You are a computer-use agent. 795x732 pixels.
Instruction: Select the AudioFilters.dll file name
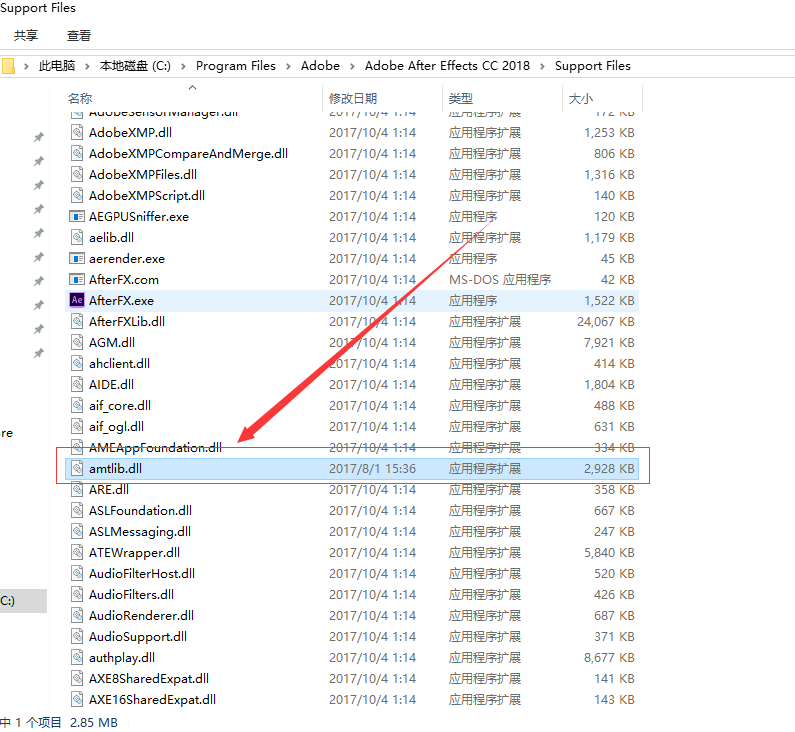click(131, 594)
